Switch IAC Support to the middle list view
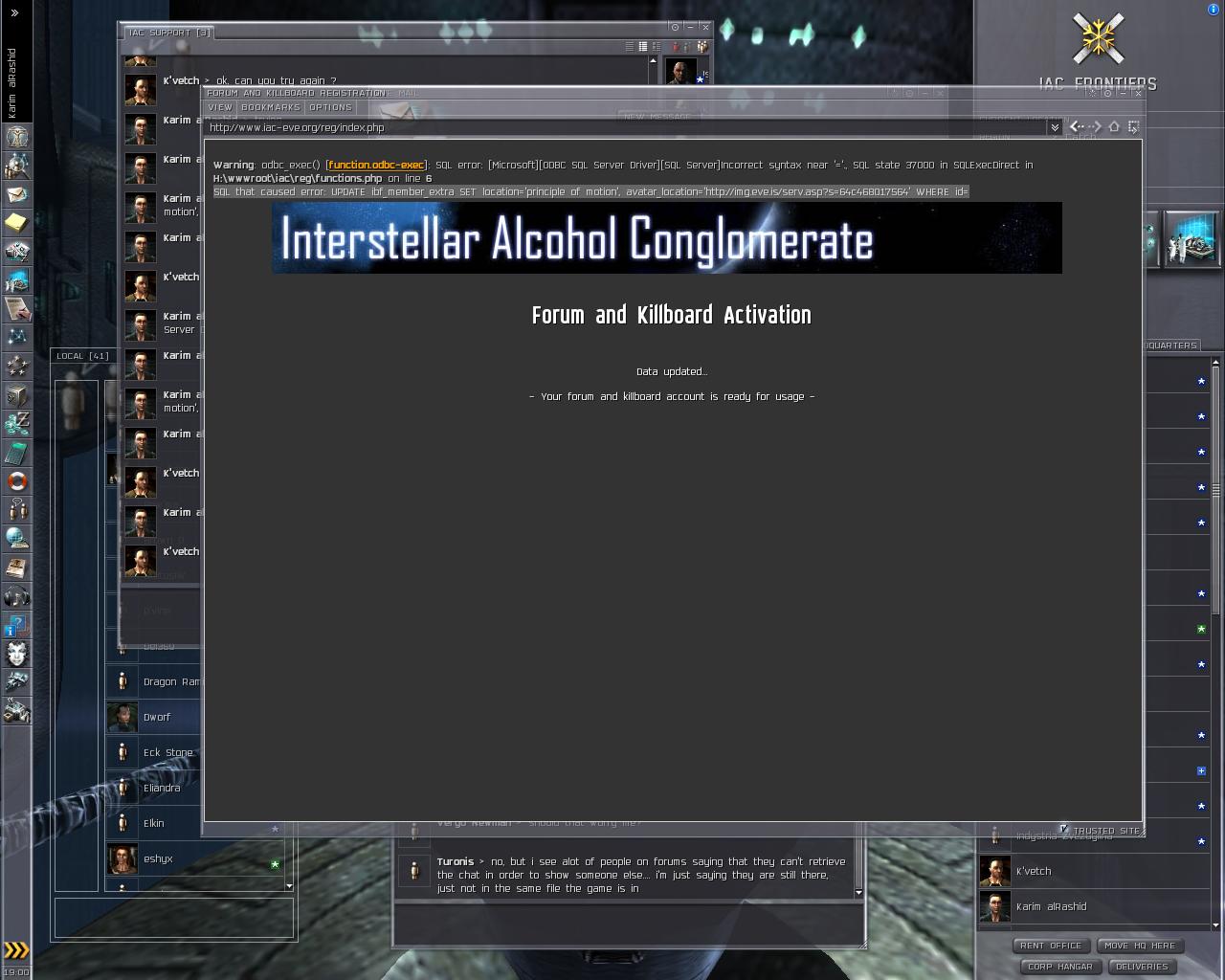The image size is (1225, 980). 642,46
